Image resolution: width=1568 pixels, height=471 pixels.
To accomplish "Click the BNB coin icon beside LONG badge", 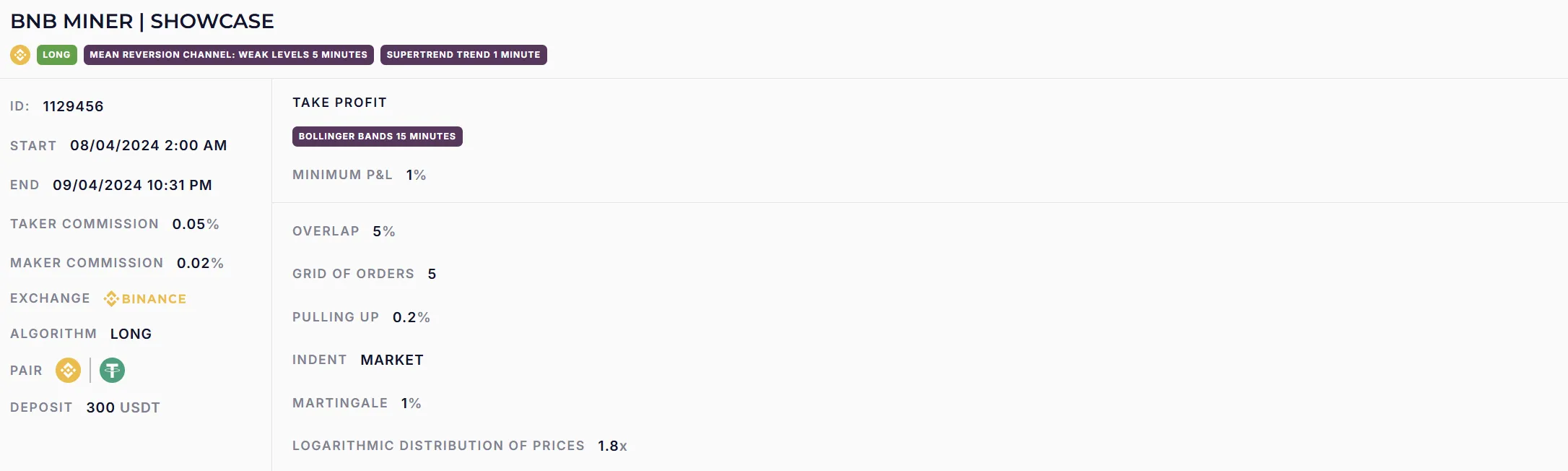I will click(x=20, y=55).
